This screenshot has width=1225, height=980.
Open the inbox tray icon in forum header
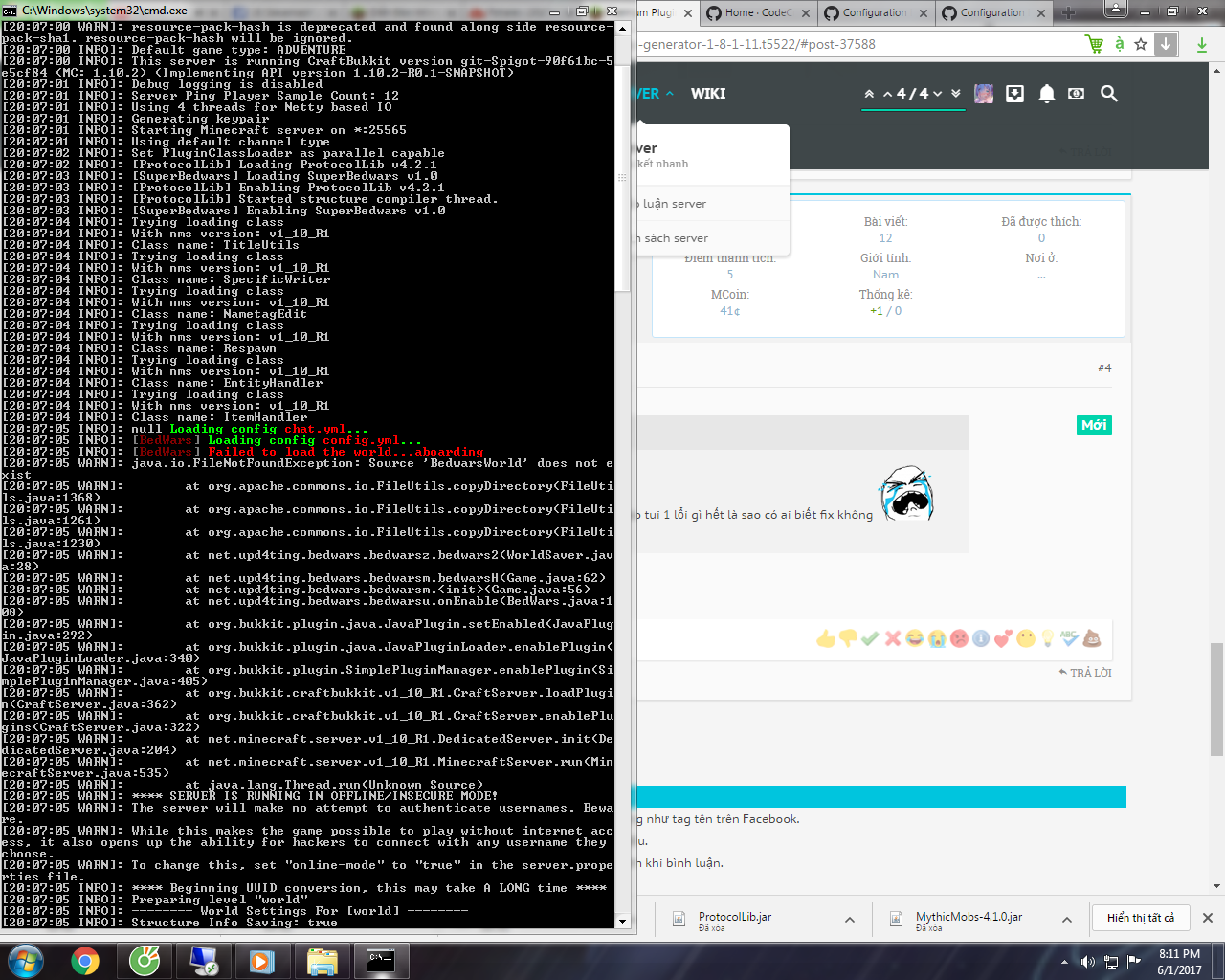pyautogui.click(x=1014, y=94)
